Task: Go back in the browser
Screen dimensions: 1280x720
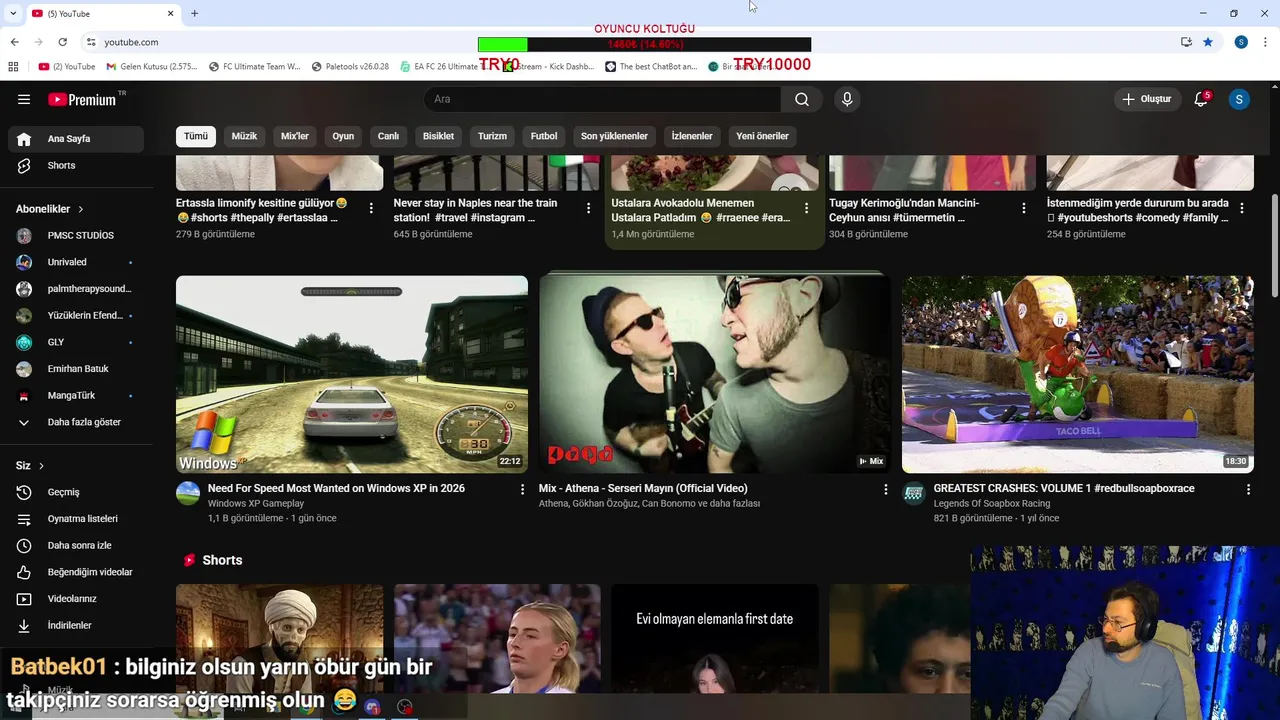Action: [14, 42]
